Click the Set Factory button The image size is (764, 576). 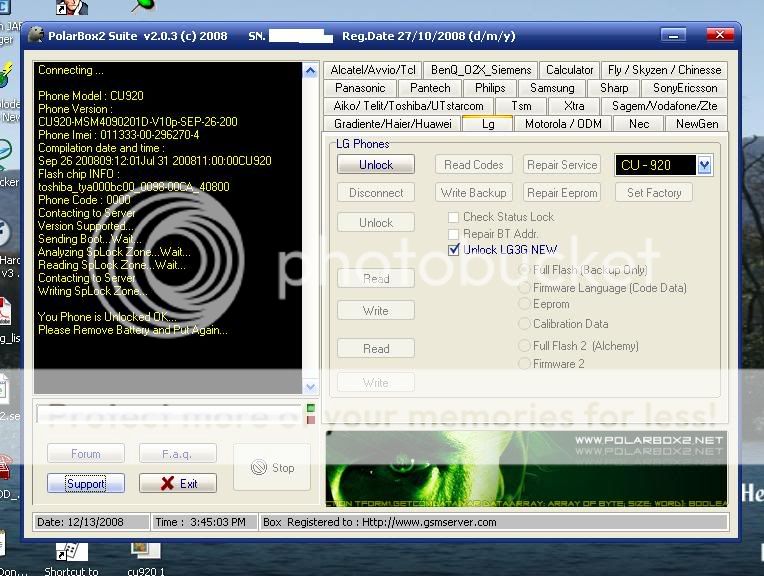point(654,193)
